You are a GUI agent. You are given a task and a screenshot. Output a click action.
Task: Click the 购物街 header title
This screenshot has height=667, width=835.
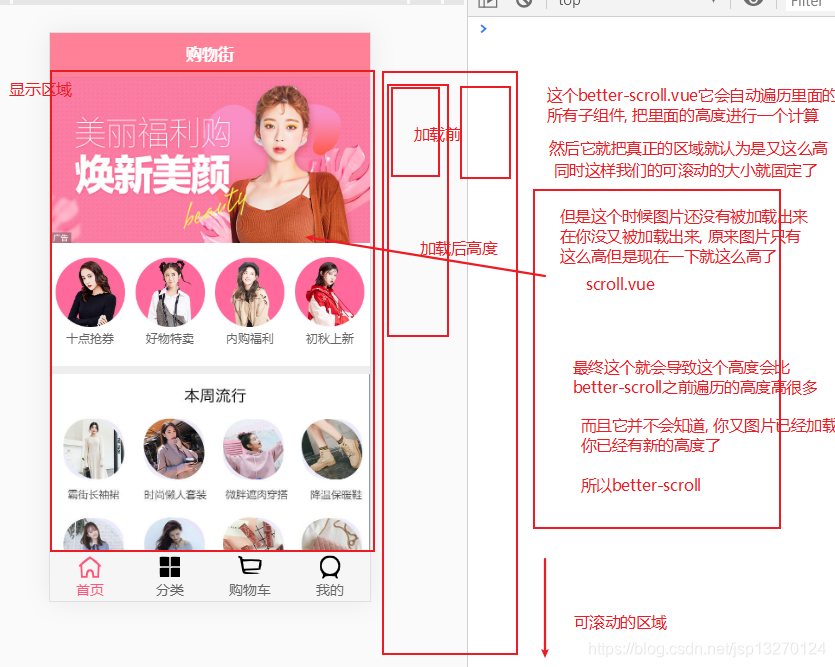(x=210, y=54)
